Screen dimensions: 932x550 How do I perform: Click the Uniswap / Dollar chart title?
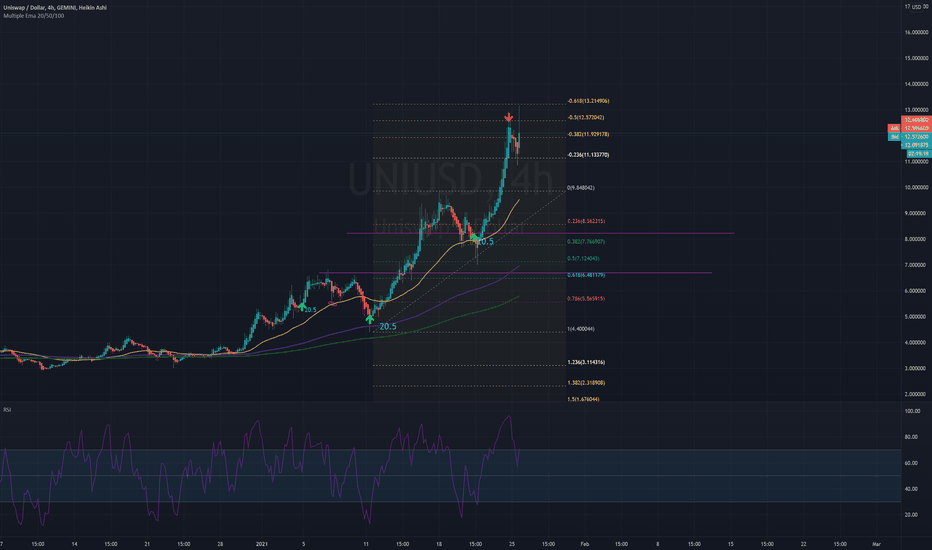coord(55,8)
